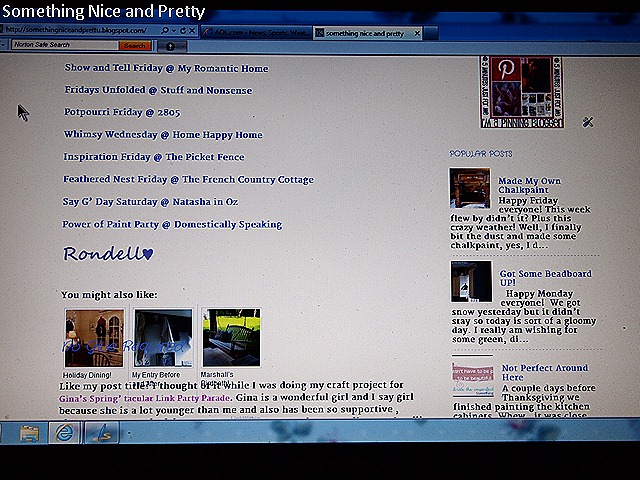
Task: Click the orange Norton Search button
Action: tap(135, 45)
